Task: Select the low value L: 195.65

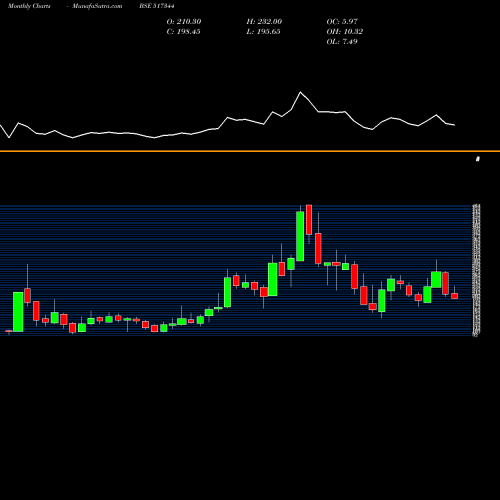Action: click(x=263, y=32)
